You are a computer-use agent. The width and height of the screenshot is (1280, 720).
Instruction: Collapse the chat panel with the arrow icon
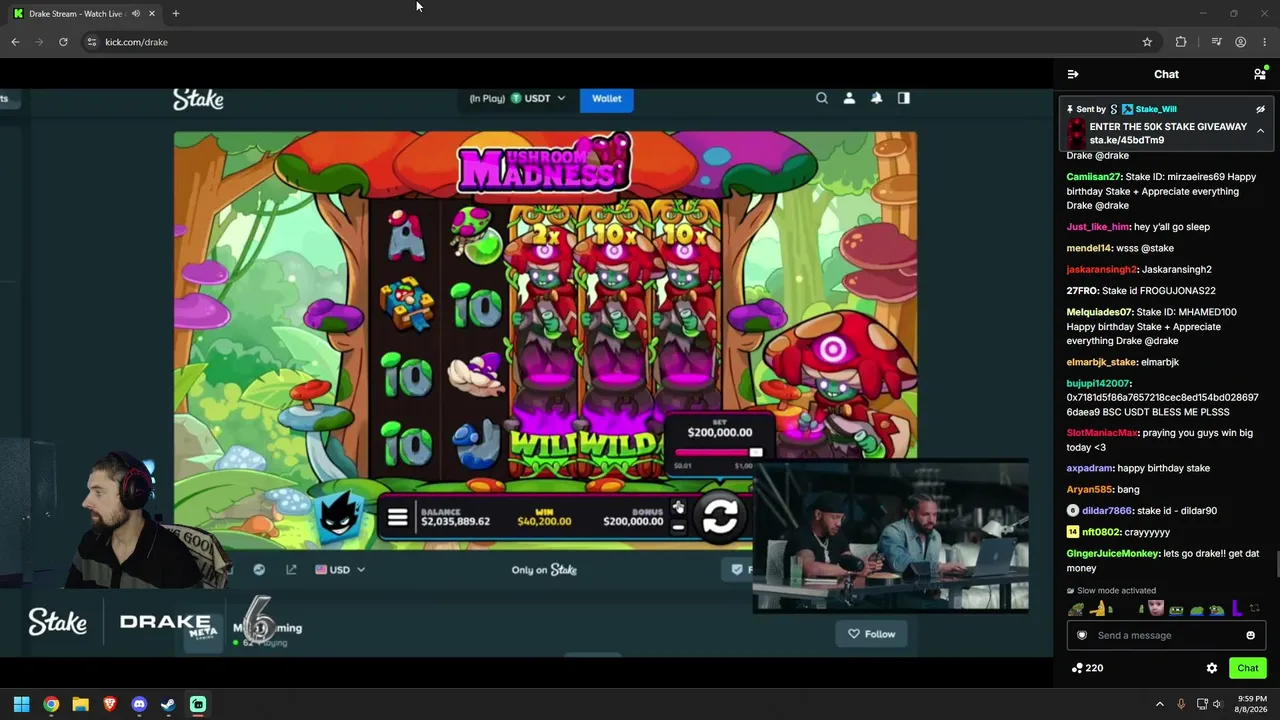(x=1073, y=74)
